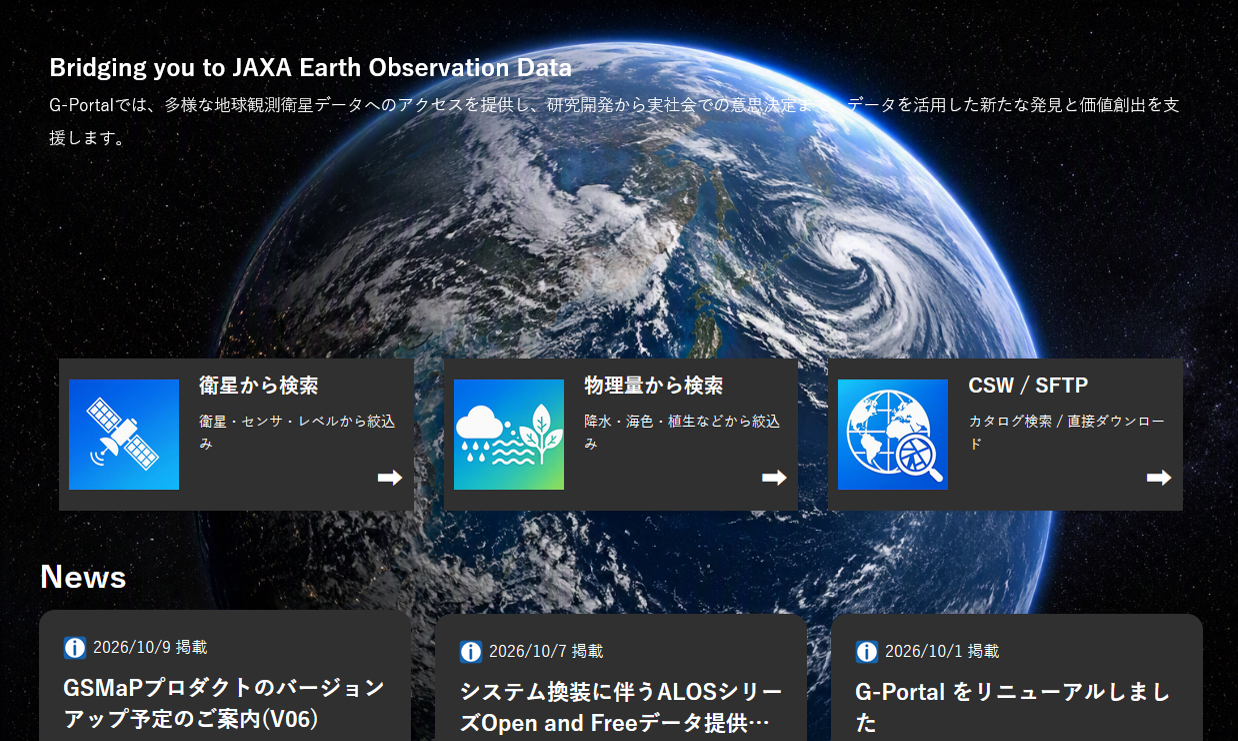
Task: Read the G-Portal をリニューアルしました news article
Action: click(x=1013, y=707)
